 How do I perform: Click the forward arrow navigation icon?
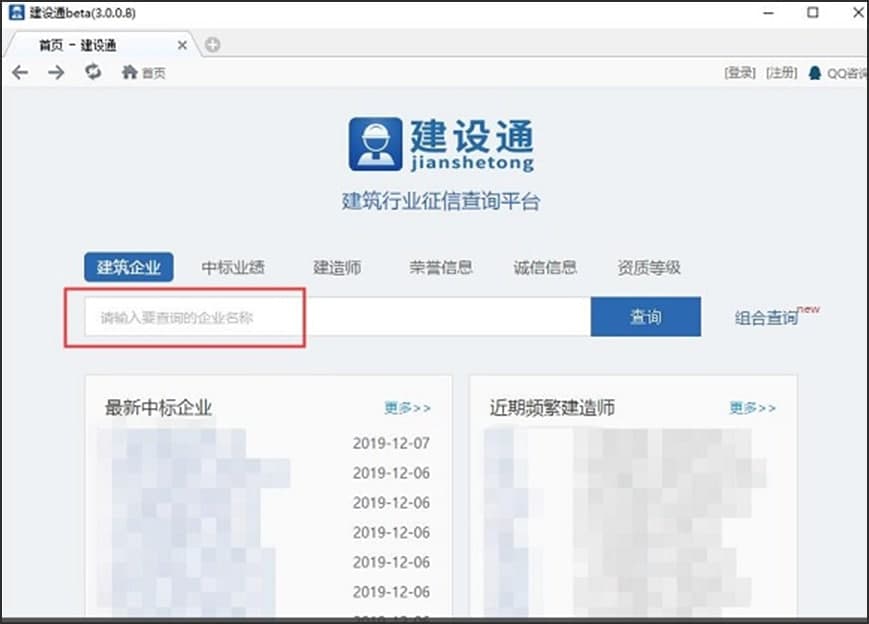56,73
